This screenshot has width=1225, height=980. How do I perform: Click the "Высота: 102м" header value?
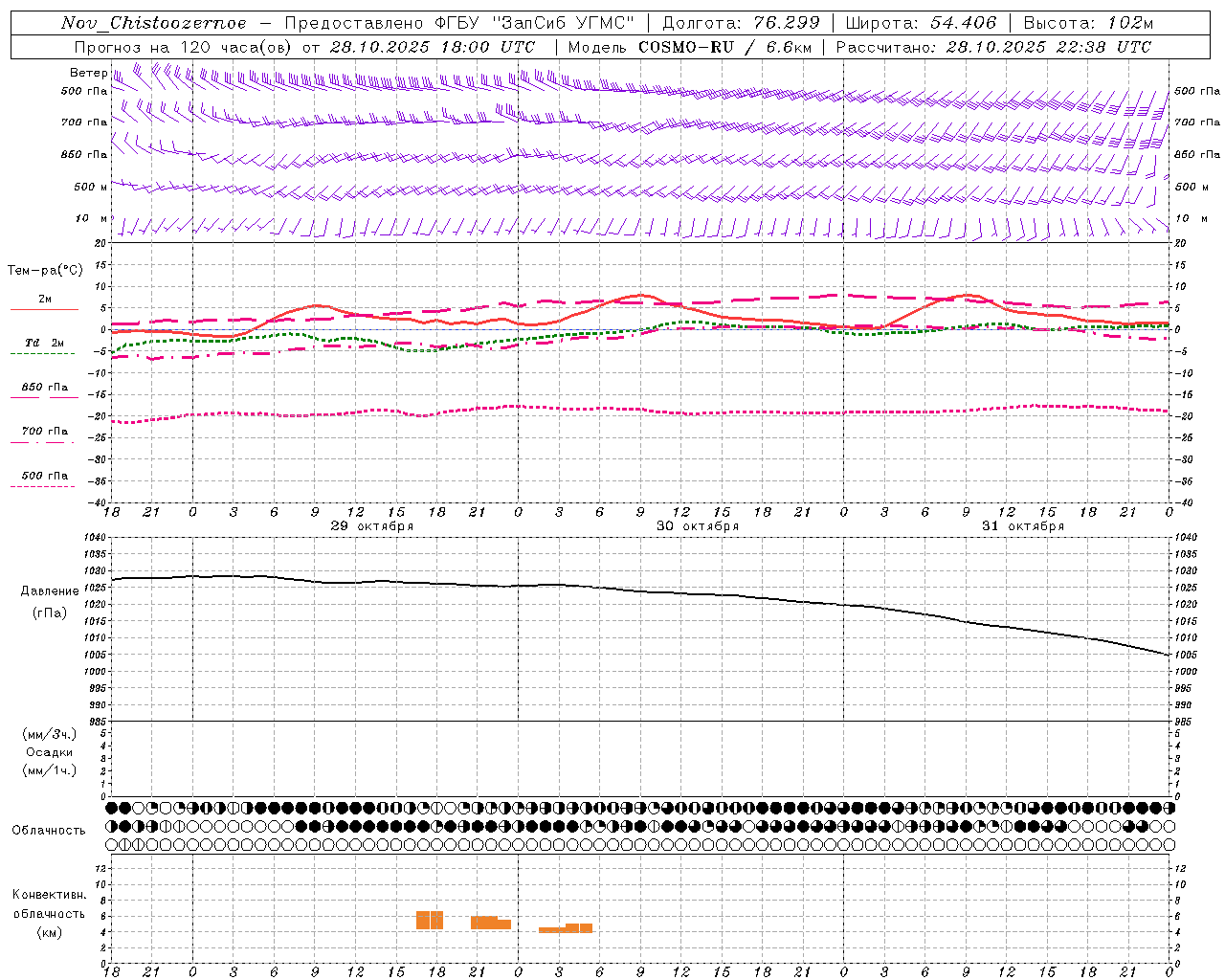(x=1088, y=23)
